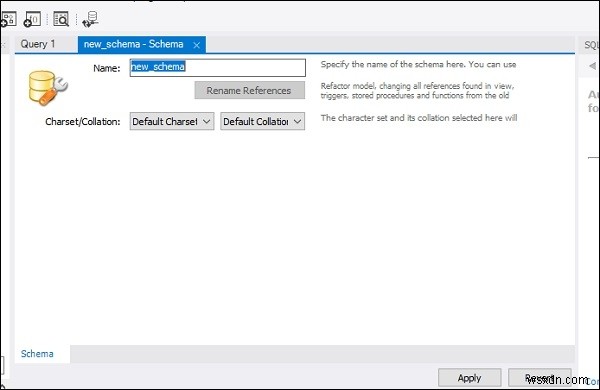Open the search table data tool

coord(61,19)
